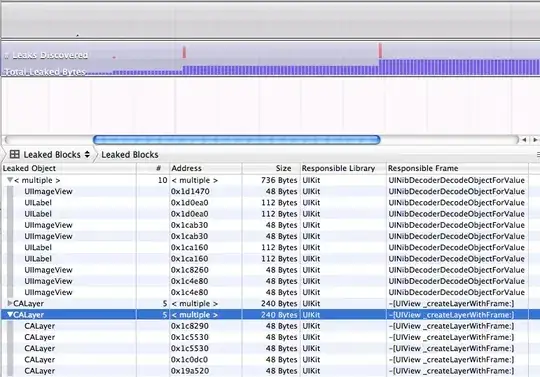This screenshot has width=540, height=377.
Task: Open the Leaked Blocks view stepper arrows
Action: coord(87,154)
